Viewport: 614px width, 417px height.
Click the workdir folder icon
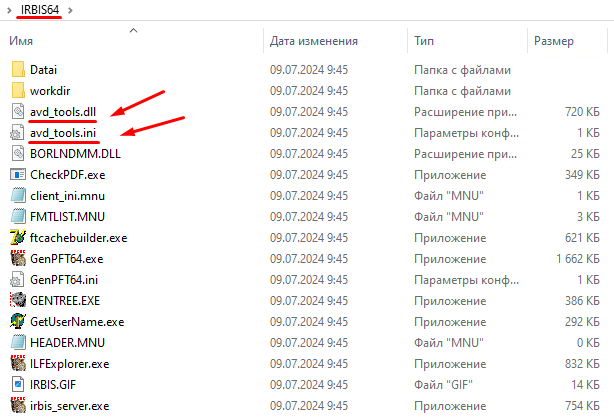coord(18,91)
